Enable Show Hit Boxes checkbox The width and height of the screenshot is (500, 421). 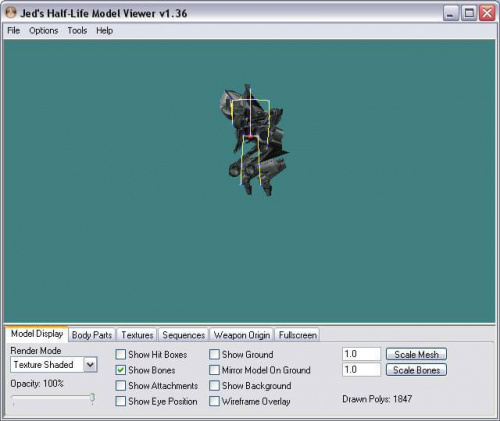(x=121, y=354)
